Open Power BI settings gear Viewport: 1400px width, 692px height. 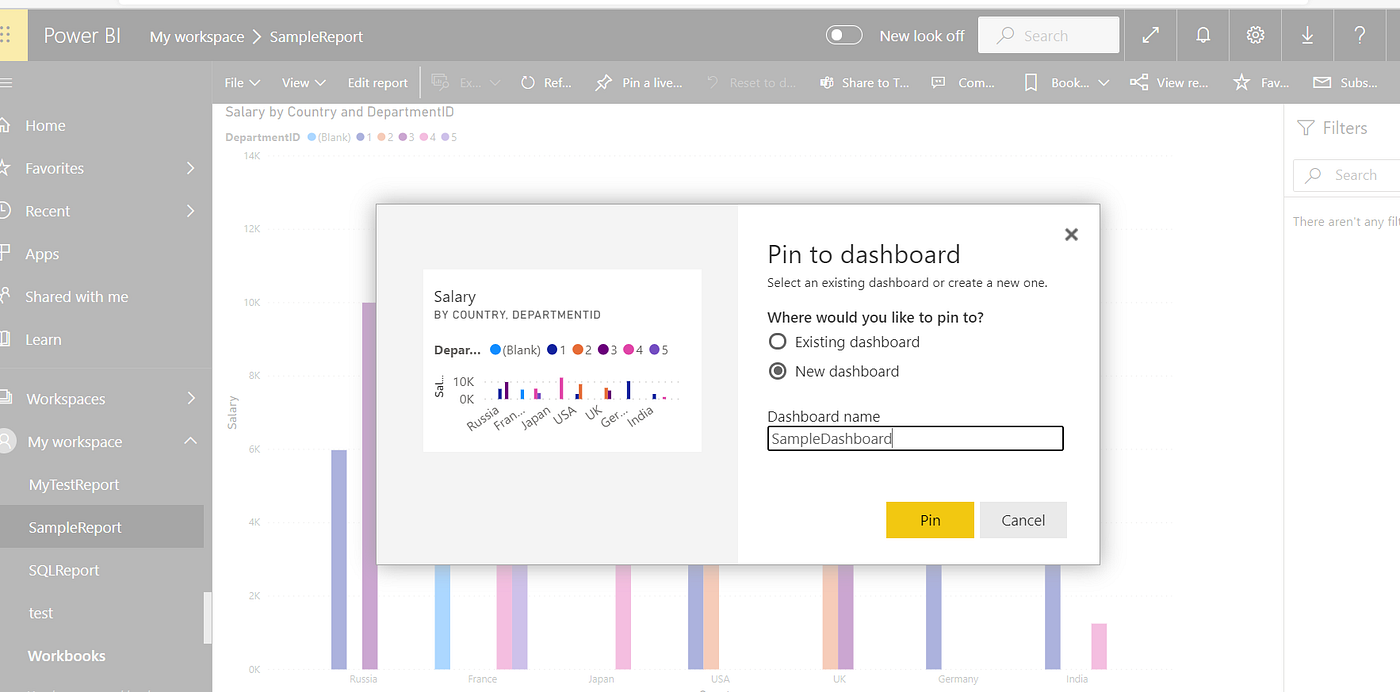(x=1255, y=35)
